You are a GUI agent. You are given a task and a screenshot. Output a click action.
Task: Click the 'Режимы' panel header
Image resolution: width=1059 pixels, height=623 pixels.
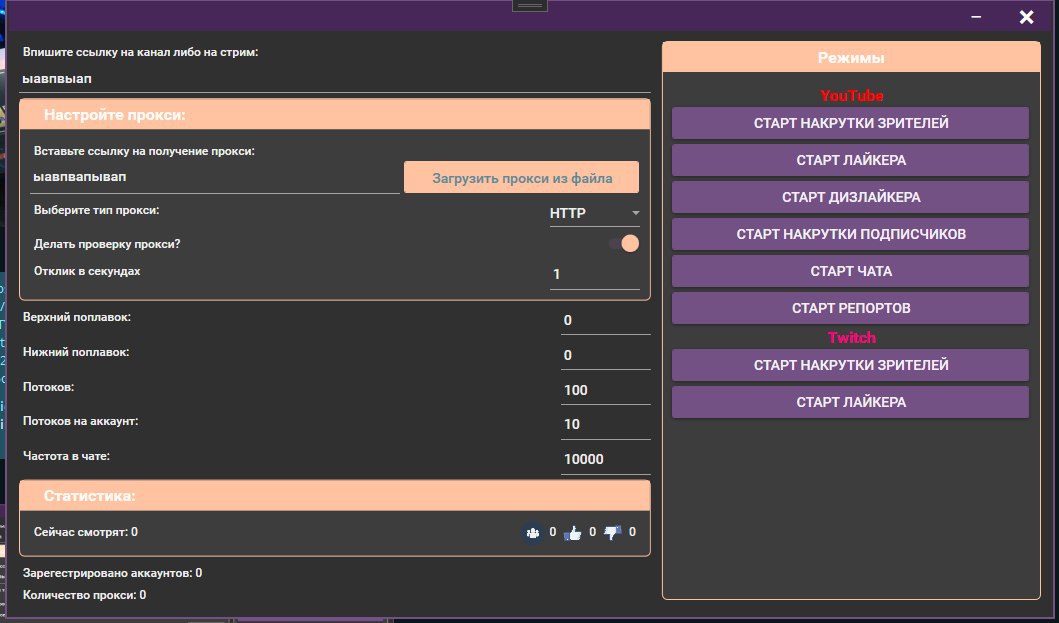click(851, 57)
